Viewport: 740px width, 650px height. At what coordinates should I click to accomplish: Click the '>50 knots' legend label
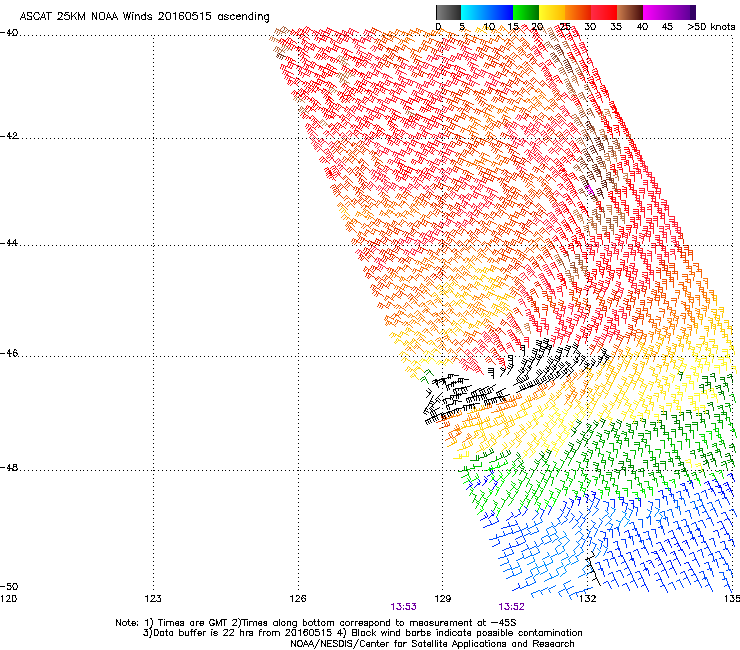tap(711, 26)
